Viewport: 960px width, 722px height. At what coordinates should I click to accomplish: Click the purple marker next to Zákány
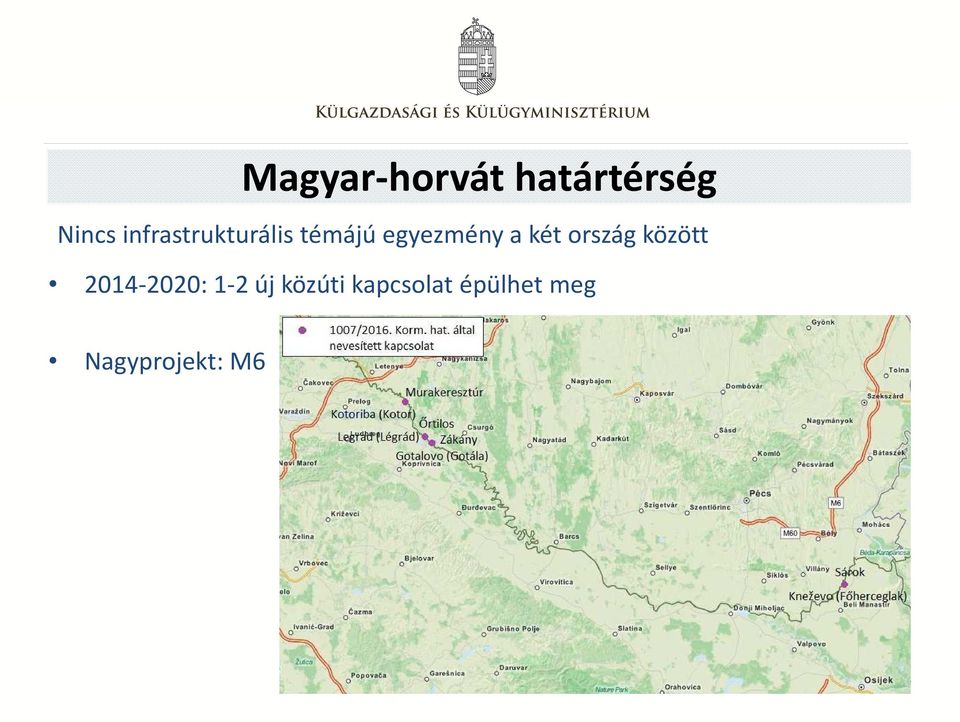[x=432, y=442]
